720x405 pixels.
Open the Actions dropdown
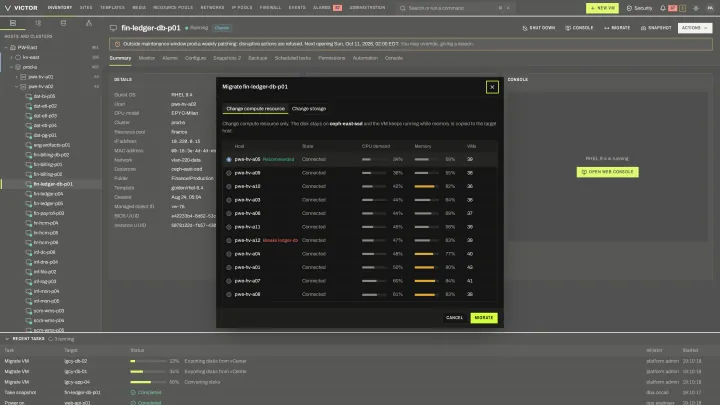(695, 28)
